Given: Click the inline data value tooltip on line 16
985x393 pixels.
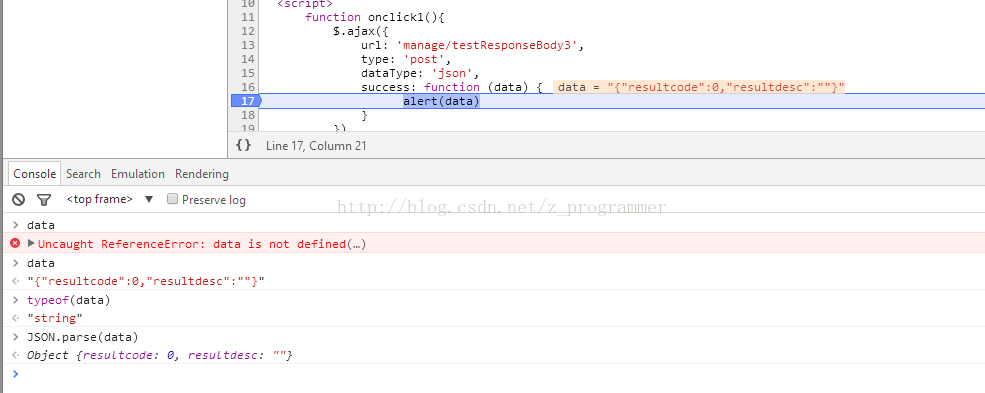Looking at the screenshot, I should coord(699,87).
